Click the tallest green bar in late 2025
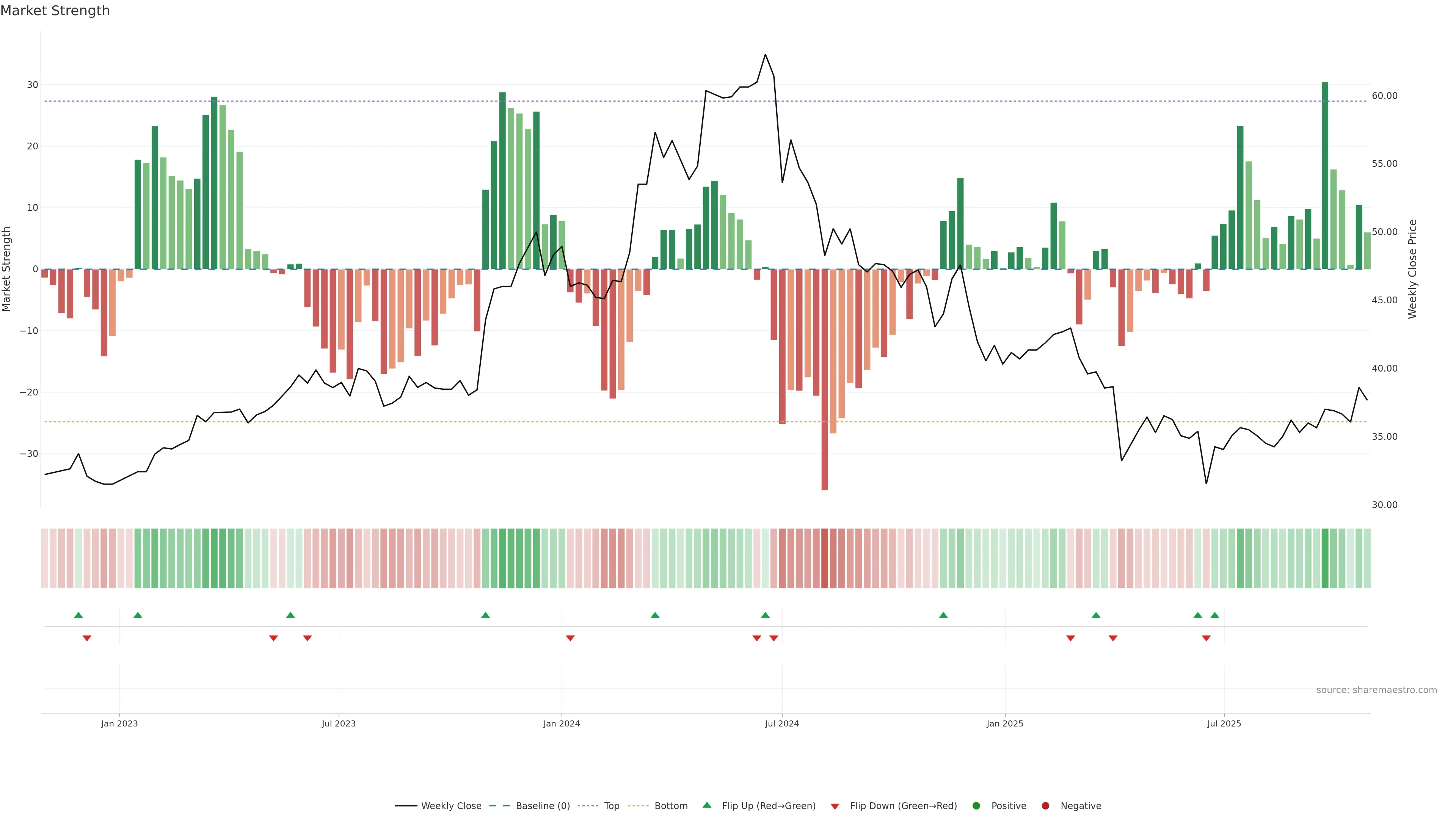The width and height of the screenshot is (1456, 819). click(x=1325, y=175)
